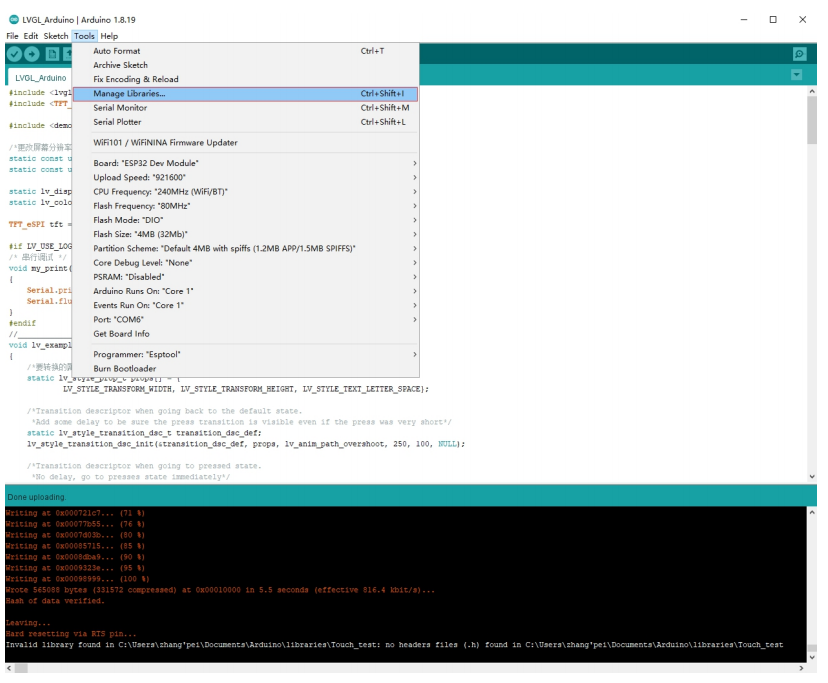Click the Arduino logo in title bar
Screen dimensions: 828x683
coord(13,19)
